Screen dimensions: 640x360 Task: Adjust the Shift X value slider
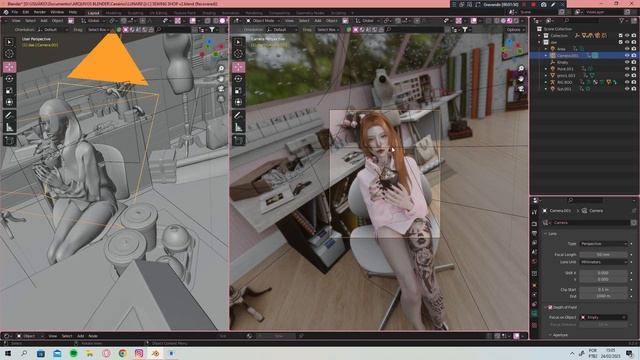pyautogui.click(x=603, y=273)
